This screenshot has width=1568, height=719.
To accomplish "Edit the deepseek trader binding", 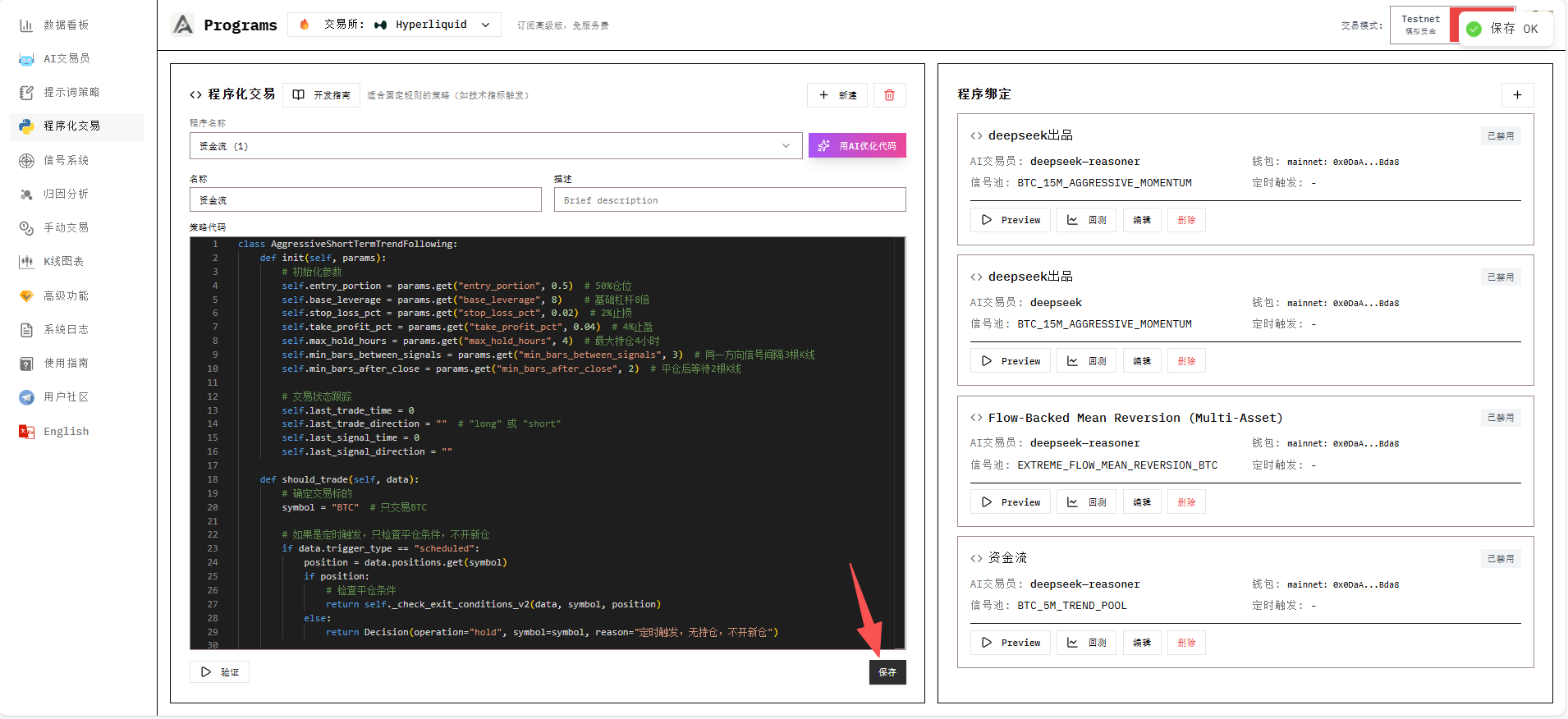I will pyautogui.click(x=1142, y=361).
